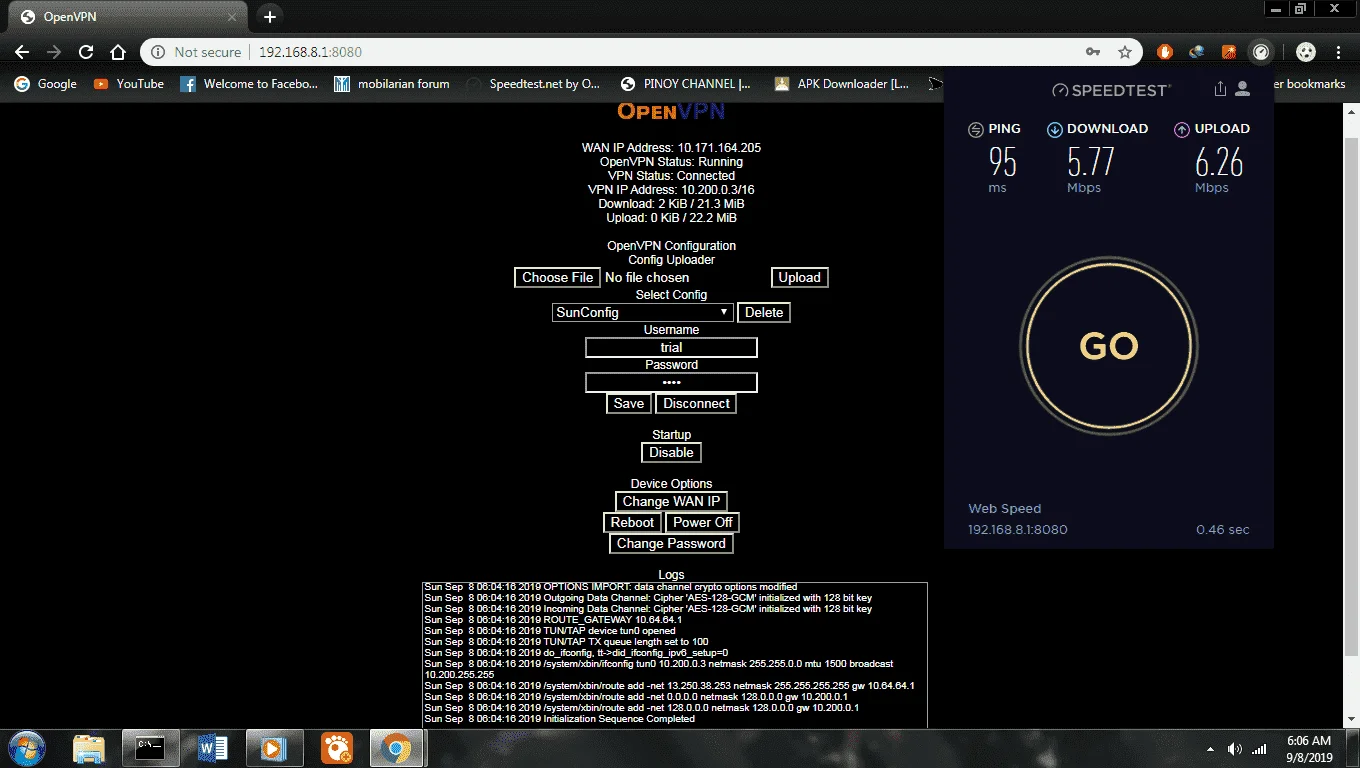The height and width of the screenshot is (768, 1360).
Task: Click the DOWNLOAD speed value
Action: pyautogui.click(x=1090, y=162)
